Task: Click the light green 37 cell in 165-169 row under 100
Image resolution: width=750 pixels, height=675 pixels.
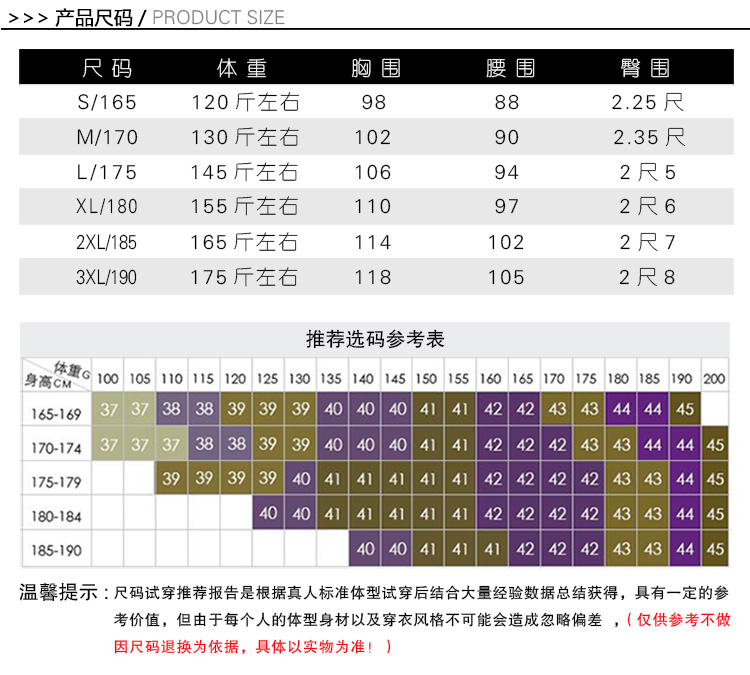Action: [x=108, y=409]
